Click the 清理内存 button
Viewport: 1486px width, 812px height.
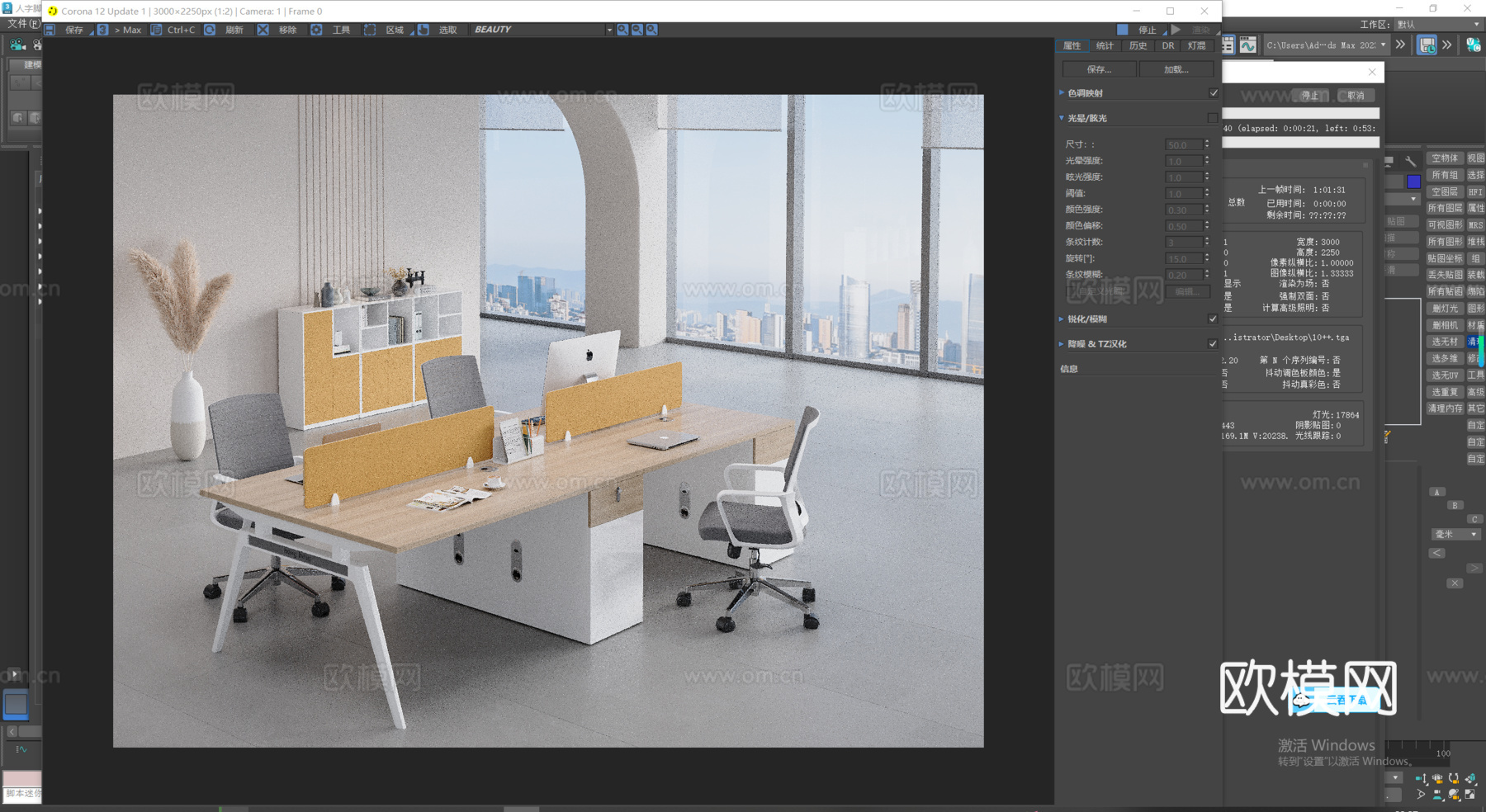[x=1445, y=408]
